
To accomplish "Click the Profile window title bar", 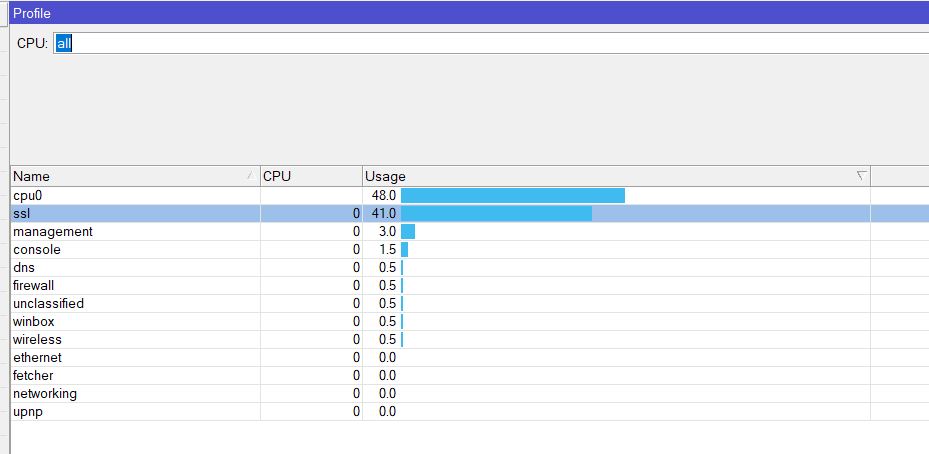I will (469, 12).
